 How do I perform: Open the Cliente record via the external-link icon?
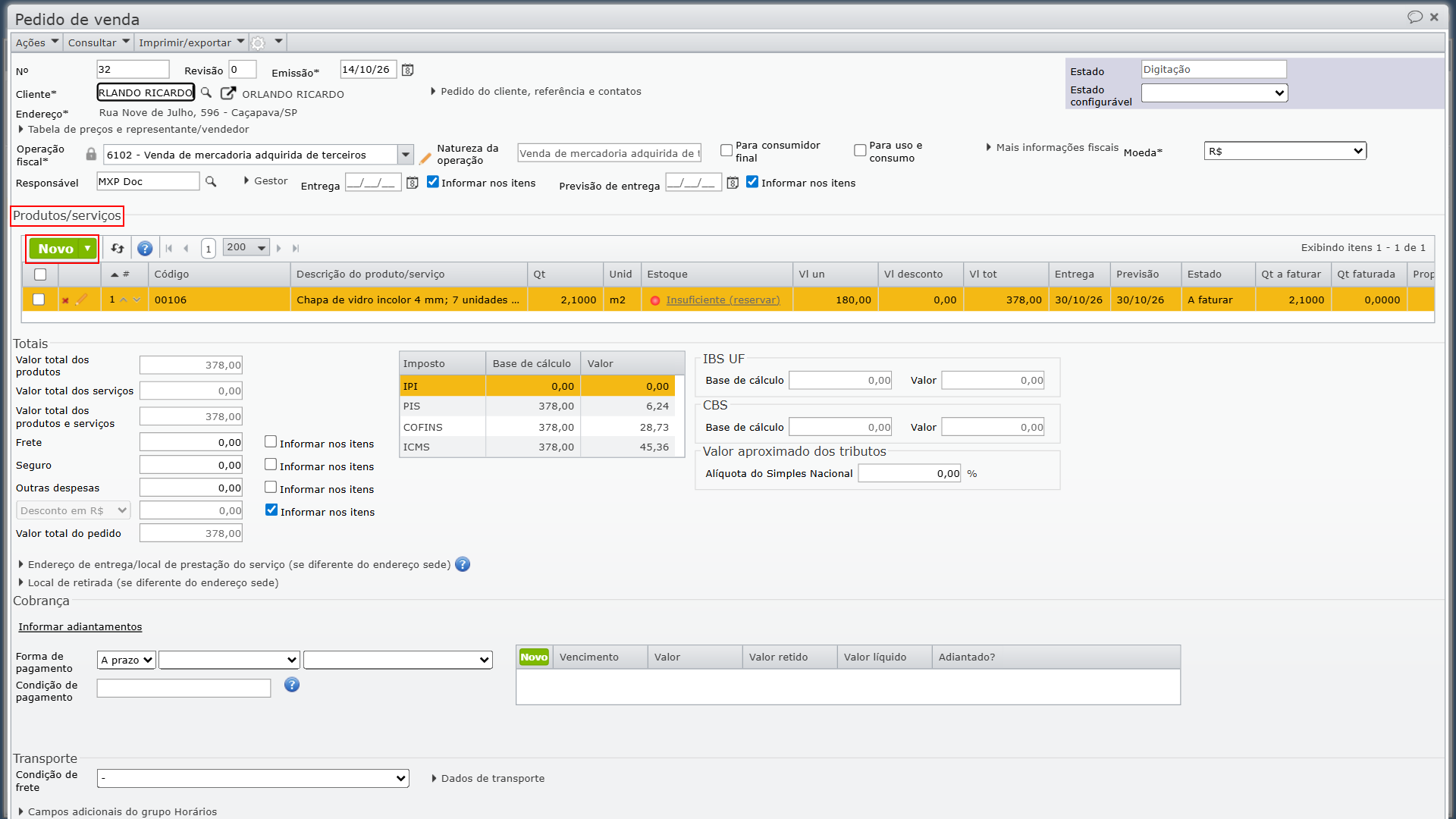pos(227,93)
